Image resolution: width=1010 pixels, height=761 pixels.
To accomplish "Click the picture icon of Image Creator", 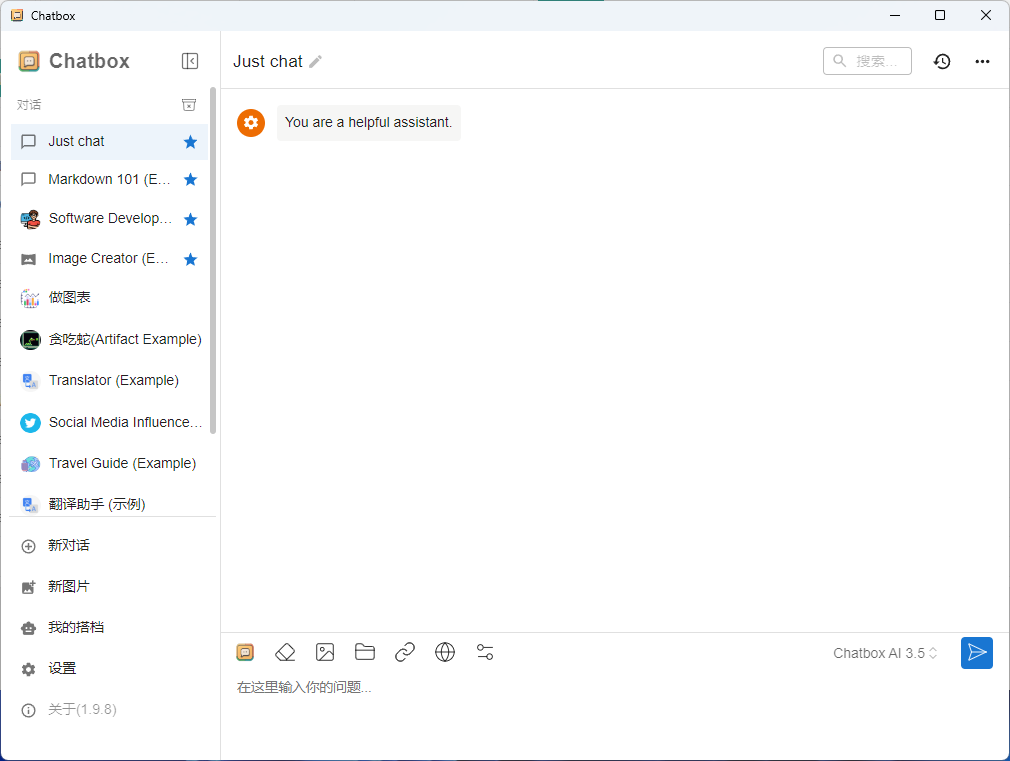I will pos(28,260).
